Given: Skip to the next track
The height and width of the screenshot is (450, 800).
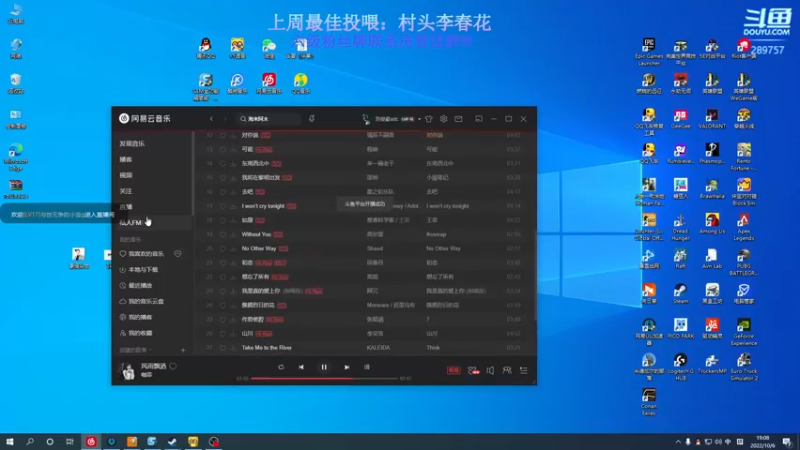Looking at the screenshot, I should point(347,367).
